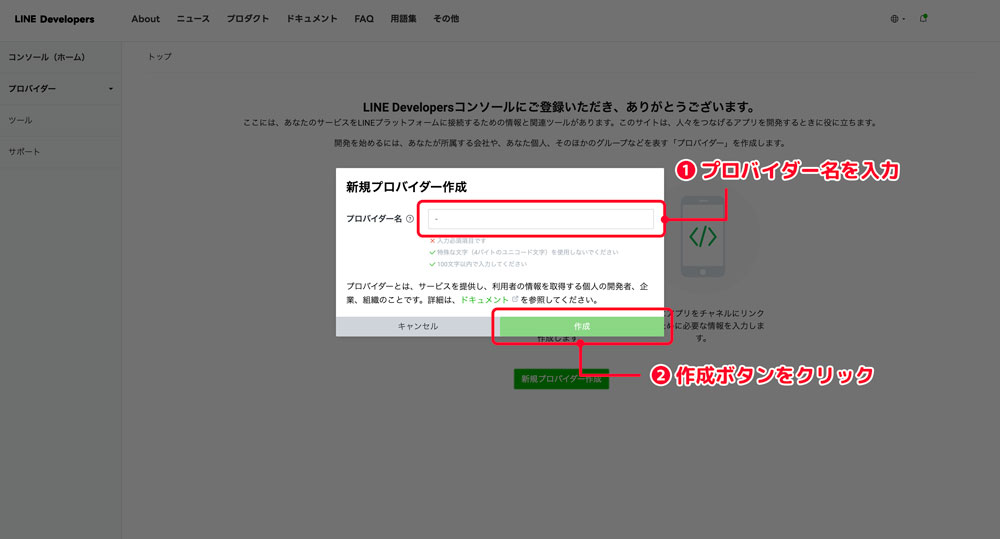This screenshot has height=539, width=1000.
Task: Click the phone code illustration icon
Action: pos(703,237)
